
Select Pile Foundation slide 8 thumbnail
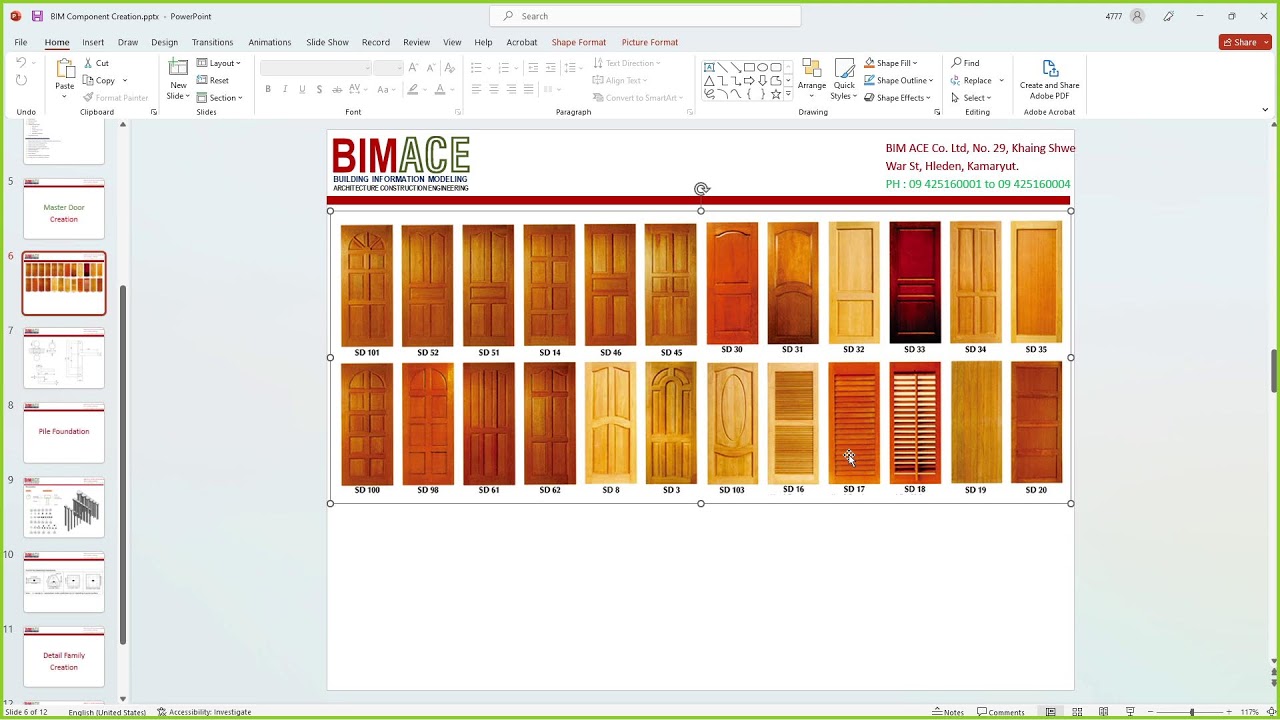(x=64, y=432)
